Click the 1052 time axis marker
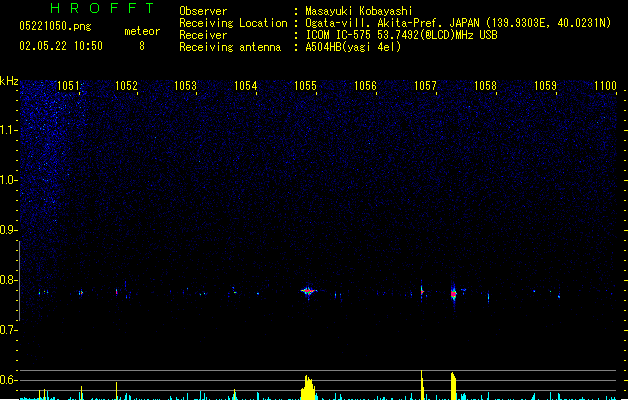 point(126,86)
